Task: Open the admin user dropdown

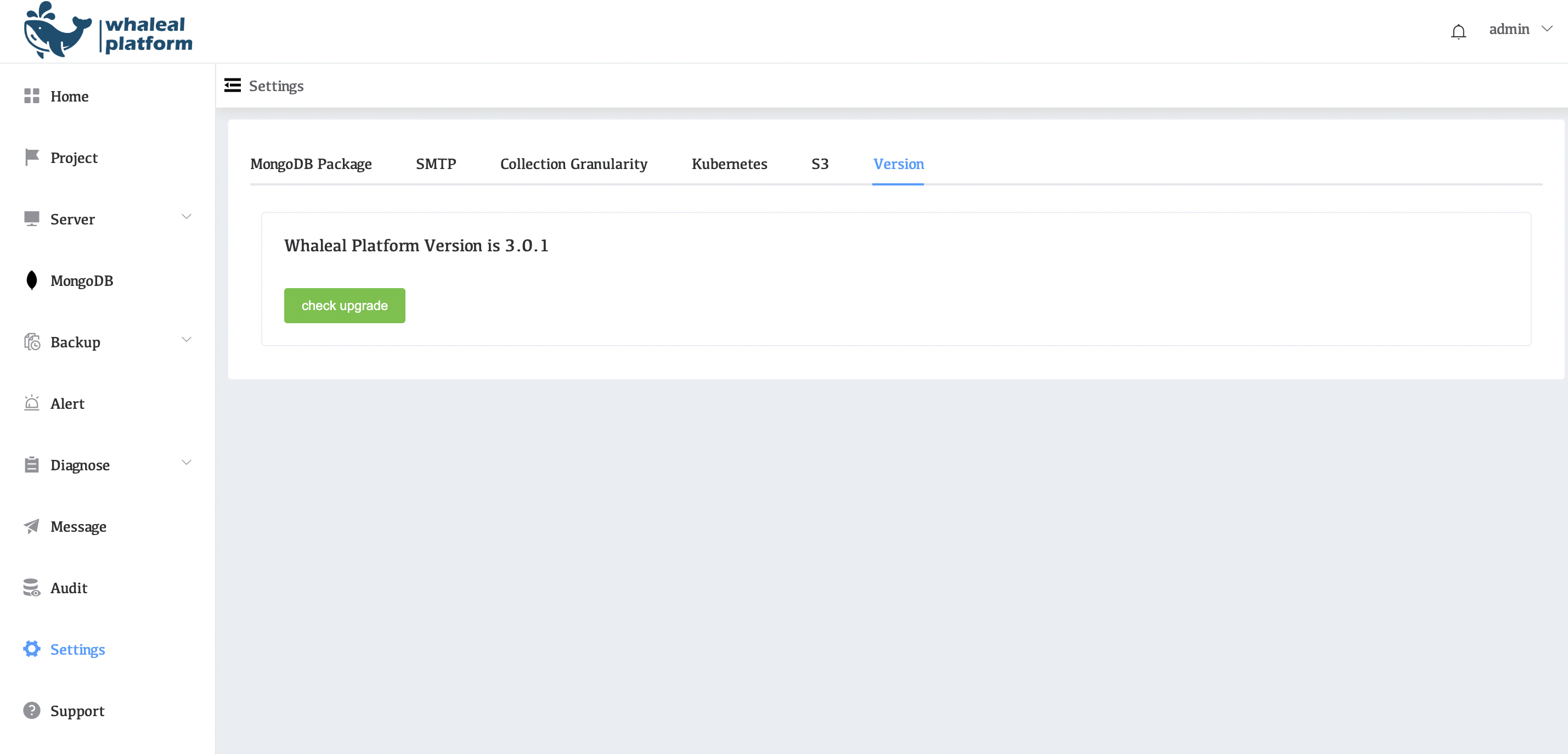Action: (x=1520, y=29)
